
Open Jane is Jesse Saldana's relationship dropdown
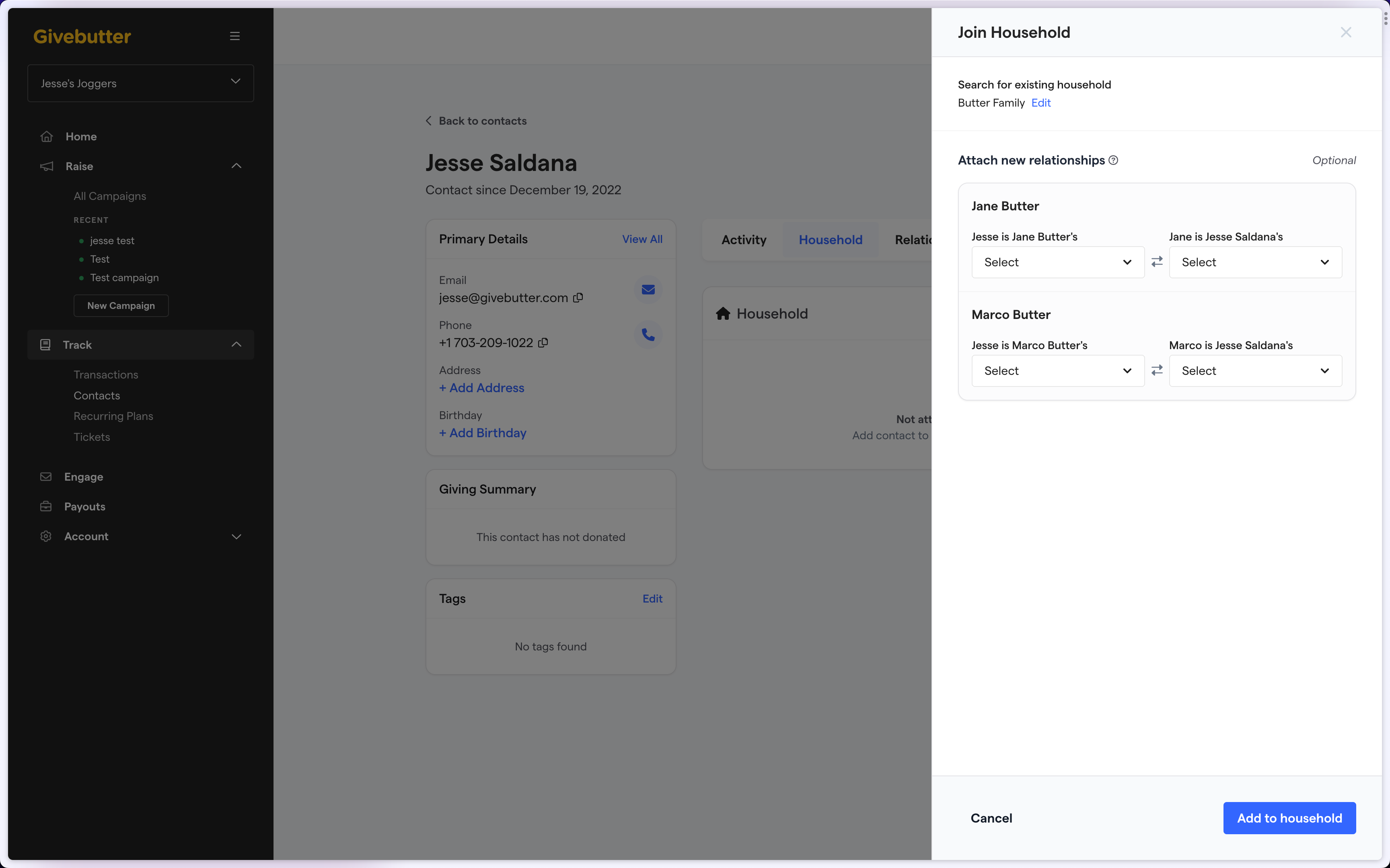[1255, 262]
